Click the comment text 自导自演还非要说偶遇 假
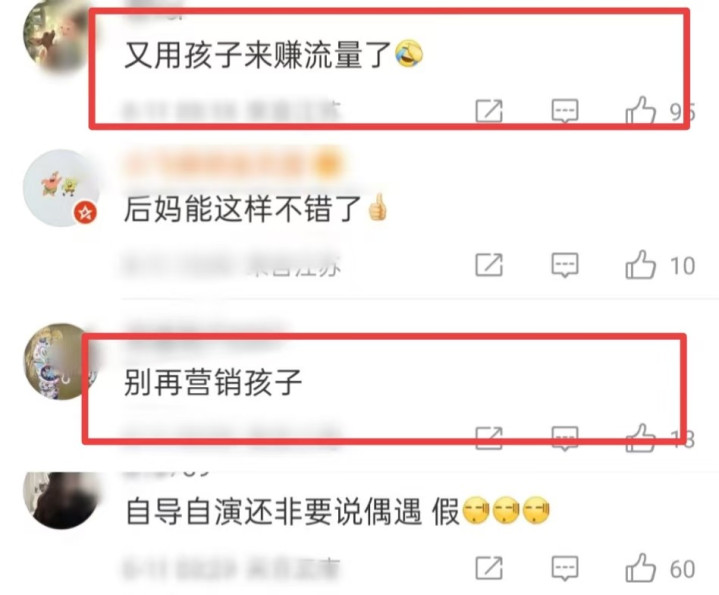The height and width of the screenshot is (595, 719). click(x=292, y=511)
